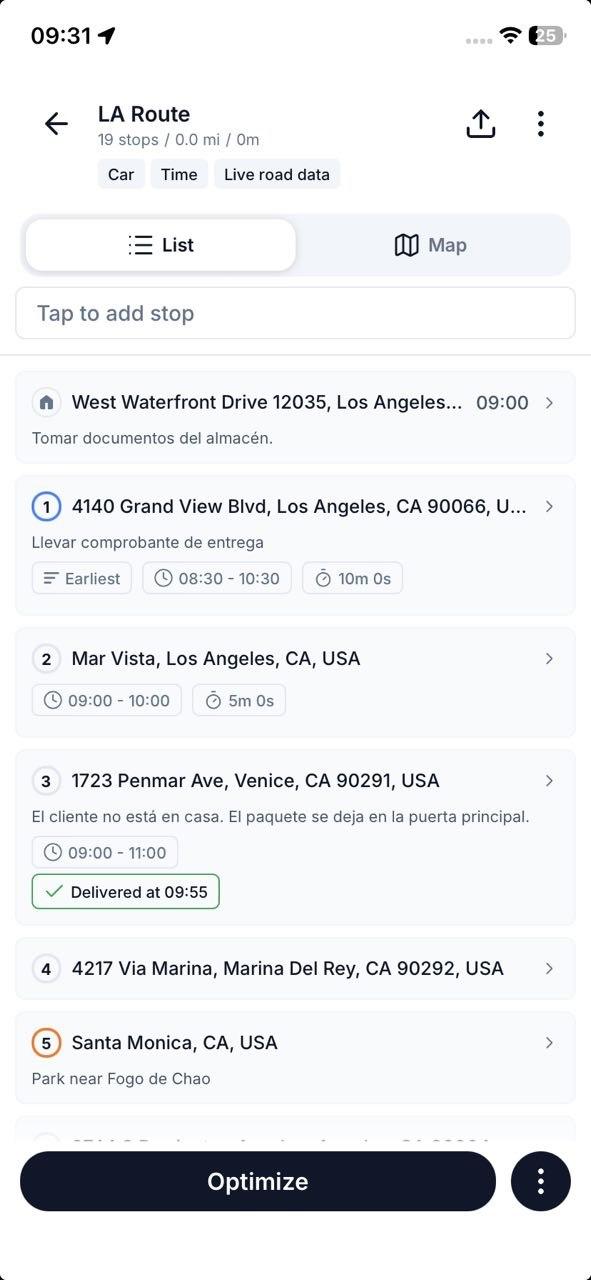Click the green Delivered at 09:55 badge

point(125,891)
